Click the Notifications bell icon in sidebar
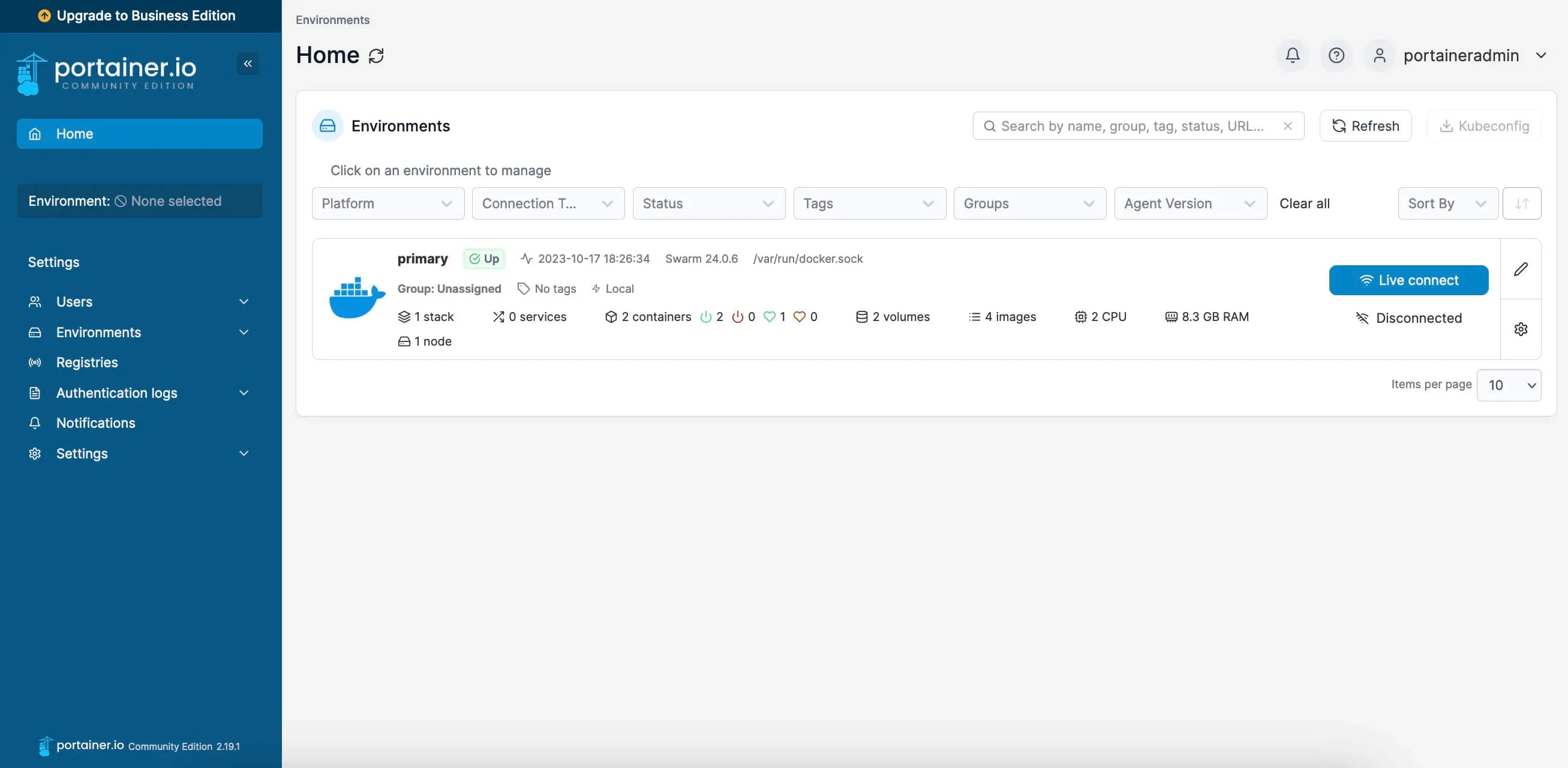1568x768 pixels. (x=35, y=422)
